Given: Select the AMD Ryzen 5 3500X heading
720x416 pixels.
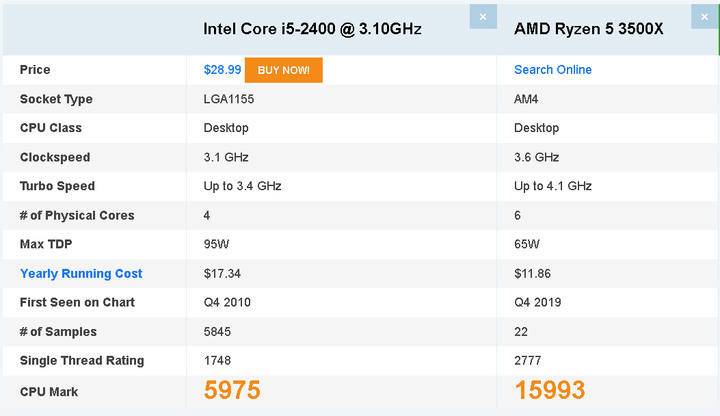Looking at the screenshot, I should (589, 29).
